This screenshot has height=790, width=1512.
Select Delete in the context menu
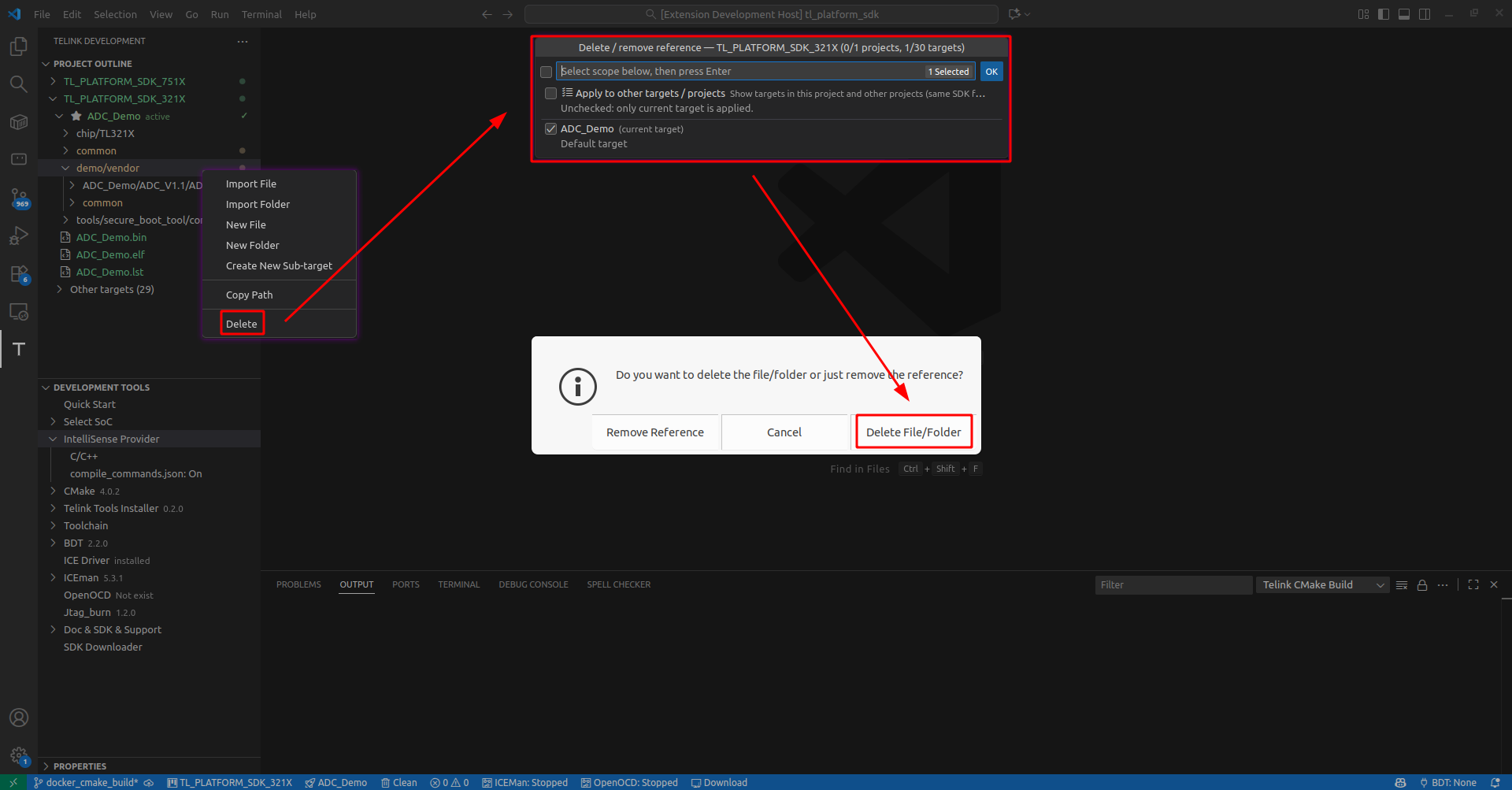click(242, 324)
